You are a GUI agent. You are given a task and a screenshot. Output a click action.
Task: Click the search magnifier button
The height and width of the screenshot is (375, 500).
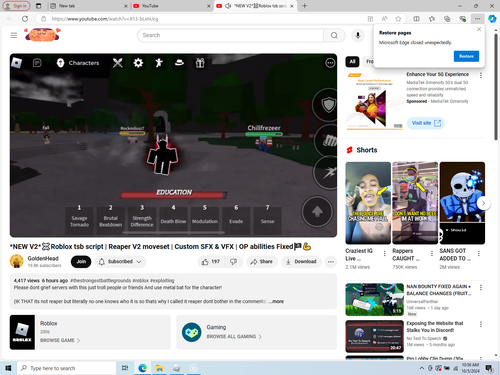point(334,35)
